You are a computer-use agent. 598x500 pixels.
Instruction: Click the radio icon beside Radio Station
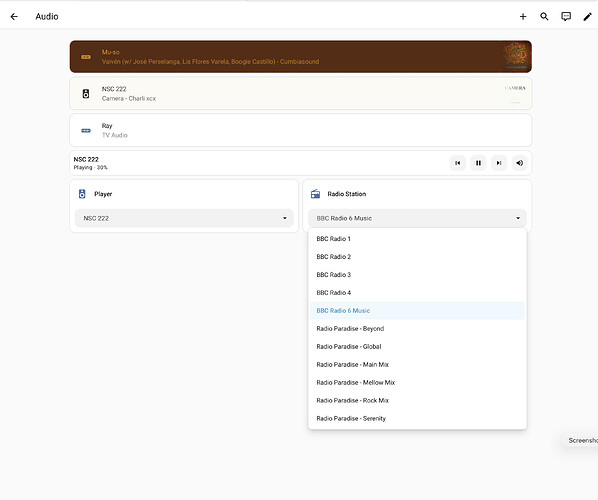click(315, 194)
